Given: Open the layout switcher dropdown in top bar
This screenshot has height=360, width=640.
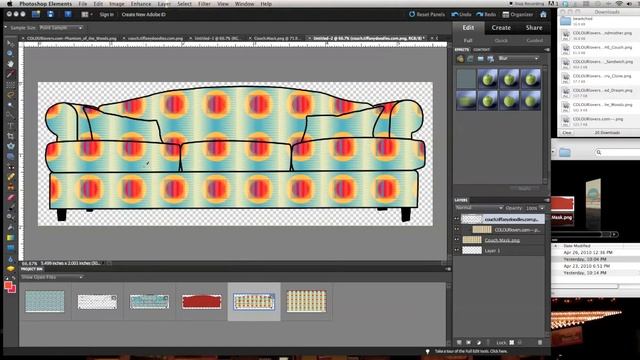Looking at the screenshot, I should pyautogui.click(x=87, y=14).
